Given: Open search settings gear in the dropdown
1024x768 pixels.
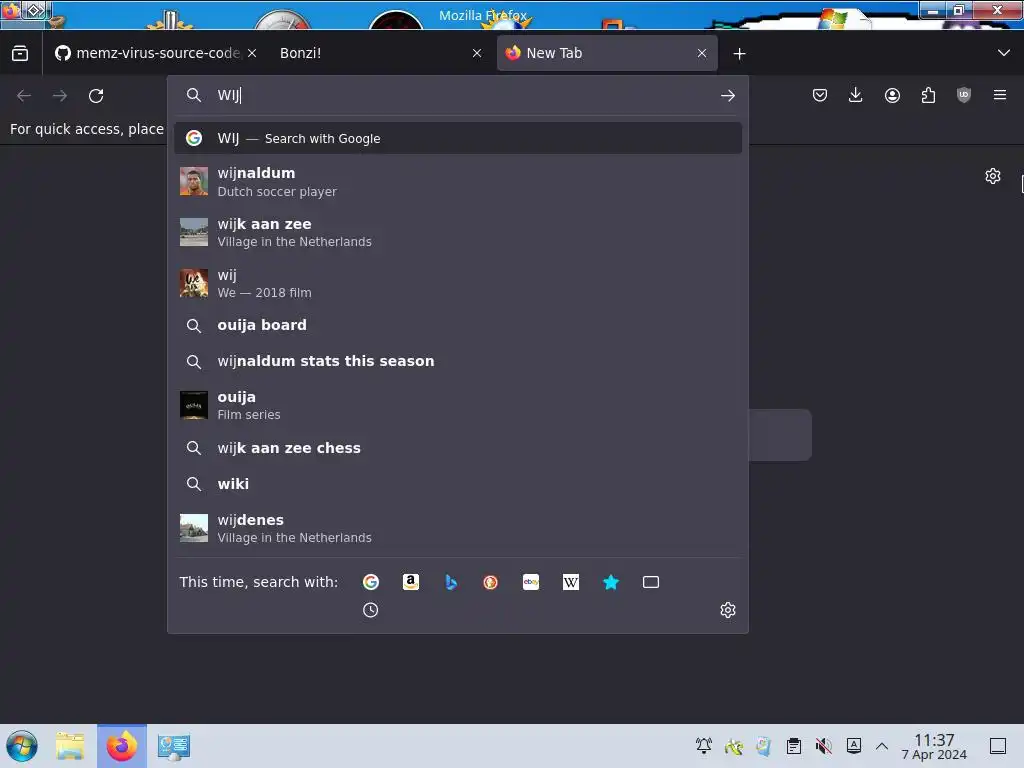Looking at the screenshot, I should click(728, 610).
